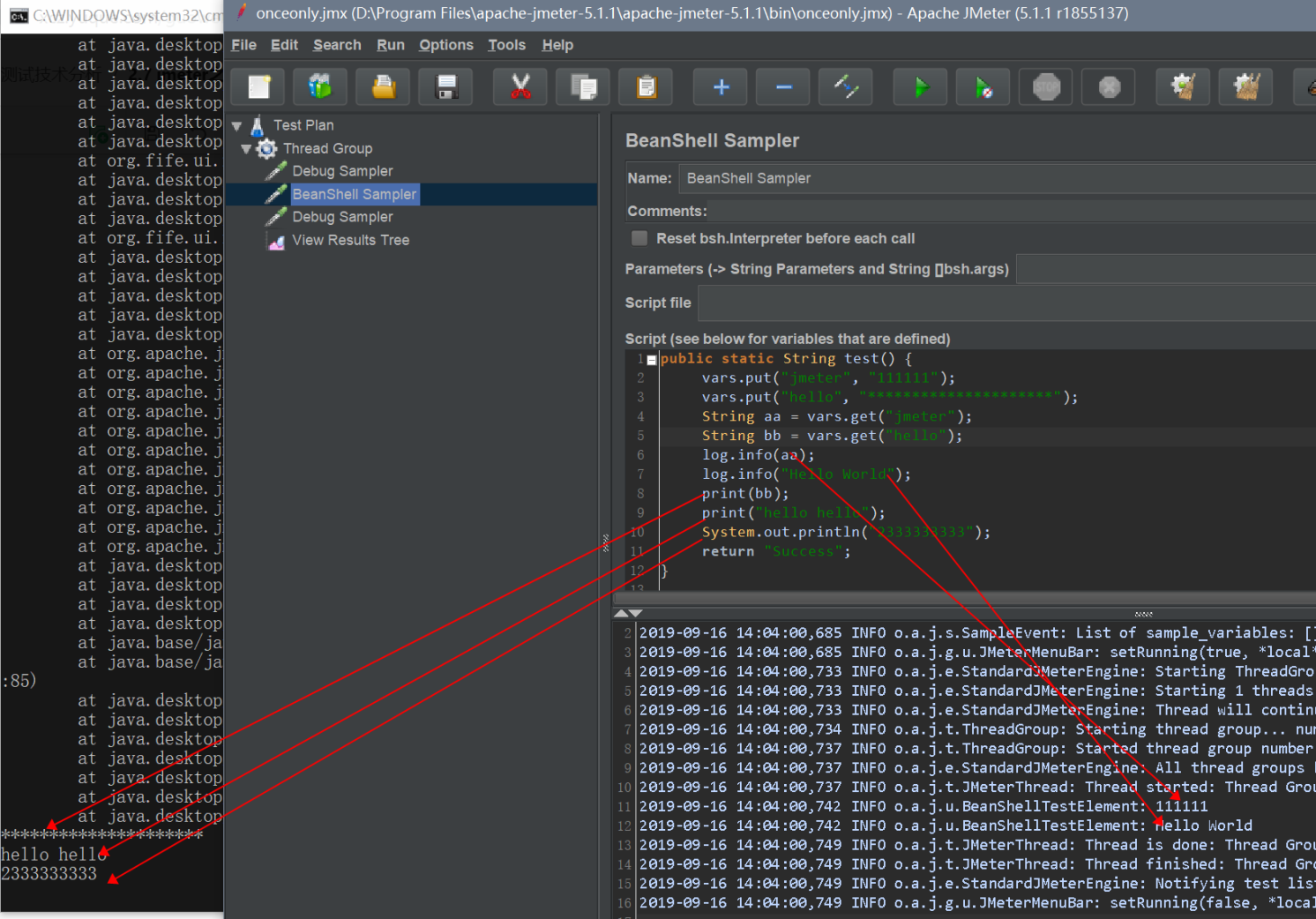This screenshot has height=919, width=1316.
Task: Click the Shutdown test icon
Action: click(x=1109, y=86)
